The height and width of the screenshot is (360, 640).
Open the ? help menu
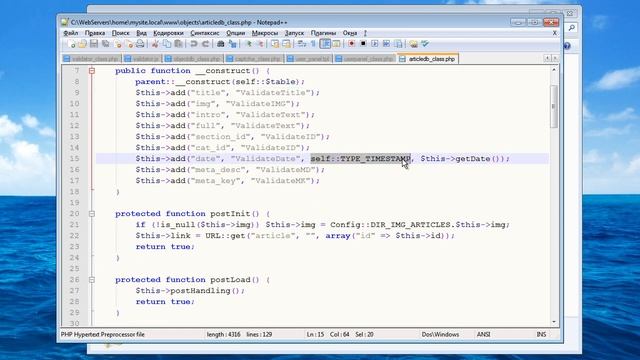point(365,33)
